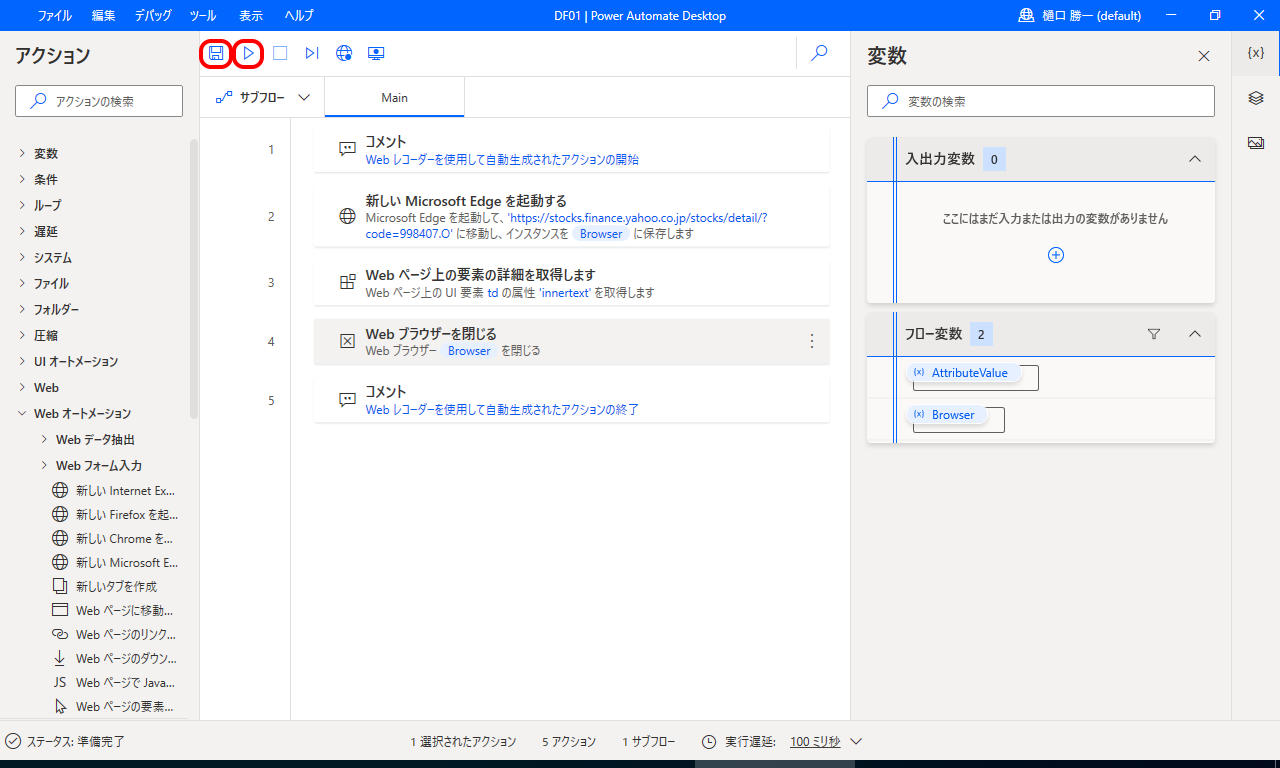Image resolution: width=1280 pixels, height=768 pixels.
Task: Select the Web ブラウザーを閉じる step
Action: (571, 342)
